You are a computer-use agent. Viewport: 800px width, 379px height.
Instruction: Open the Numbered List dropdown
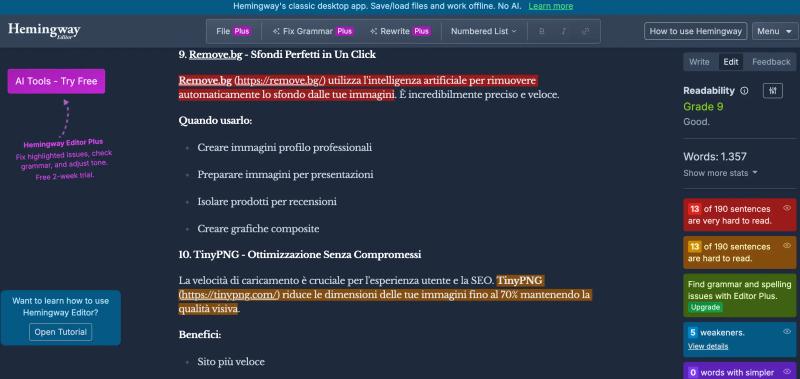click(x=484, y=31)
